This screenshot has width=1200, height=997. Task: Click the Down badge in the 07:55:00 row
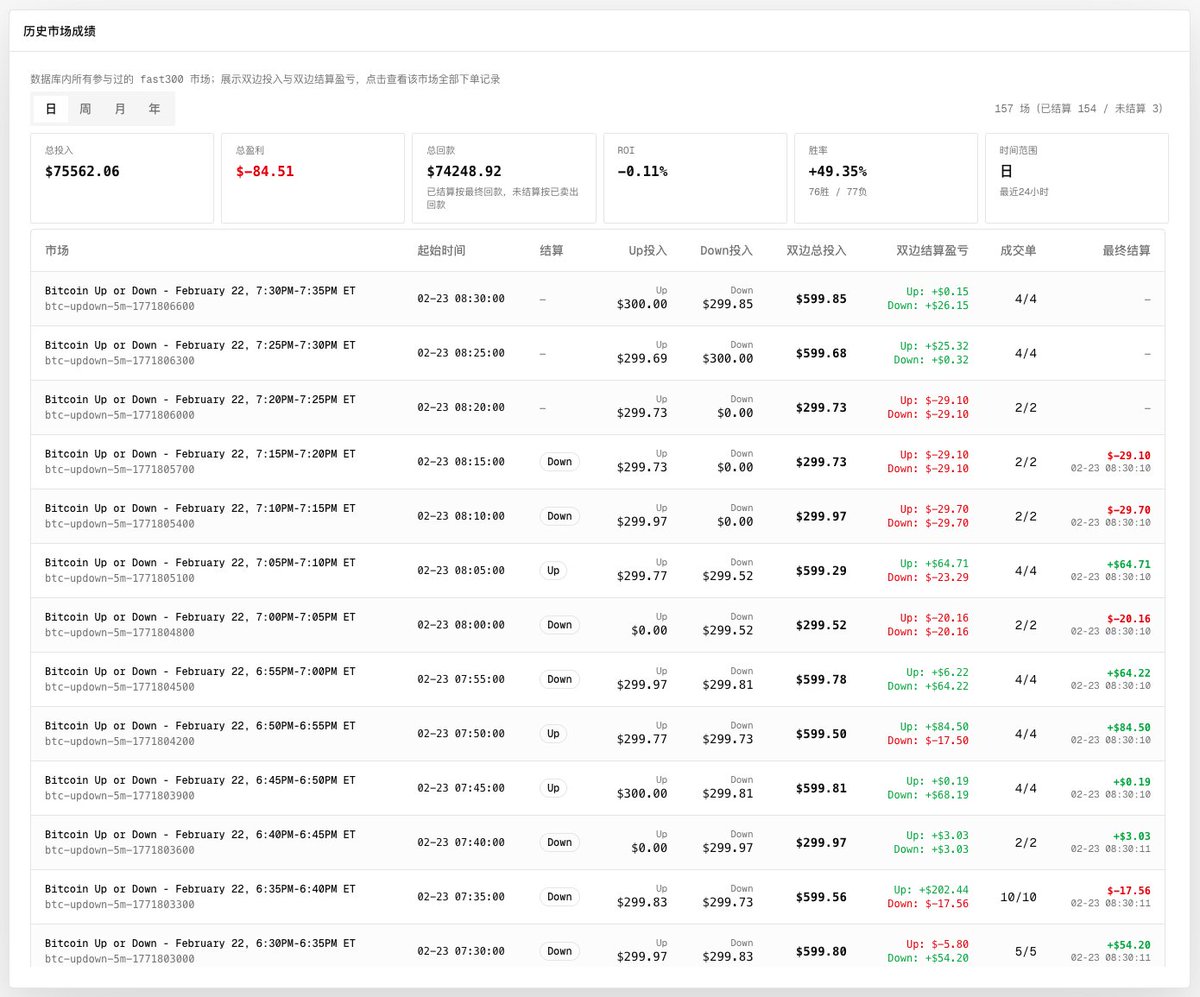pyautogui.click(x=559, y=679)
